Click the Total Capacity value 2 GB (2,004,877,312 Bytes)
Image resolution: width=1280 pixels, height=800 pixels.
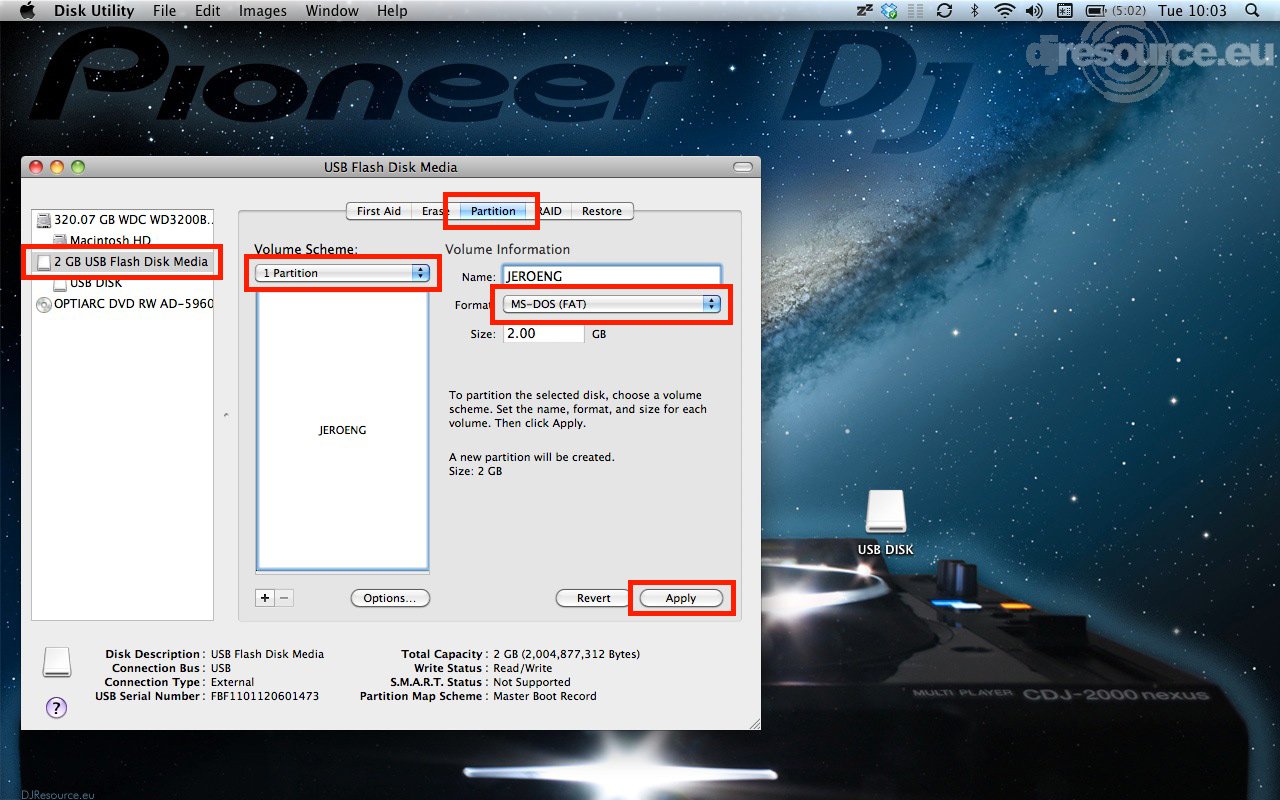click(567, 654)
